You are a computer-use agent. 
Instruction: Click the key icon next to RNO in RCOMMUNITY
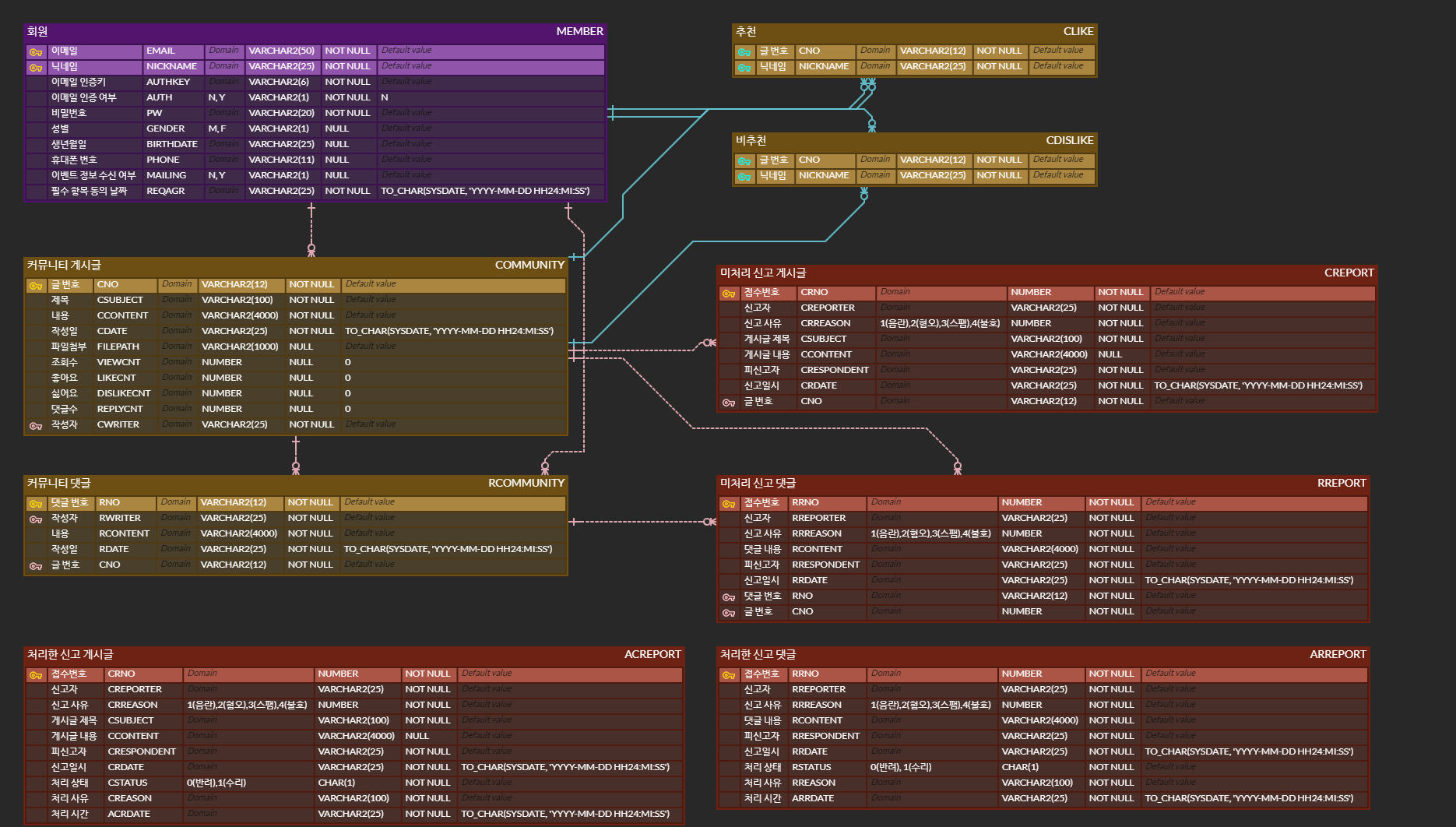tap(34, 502)
